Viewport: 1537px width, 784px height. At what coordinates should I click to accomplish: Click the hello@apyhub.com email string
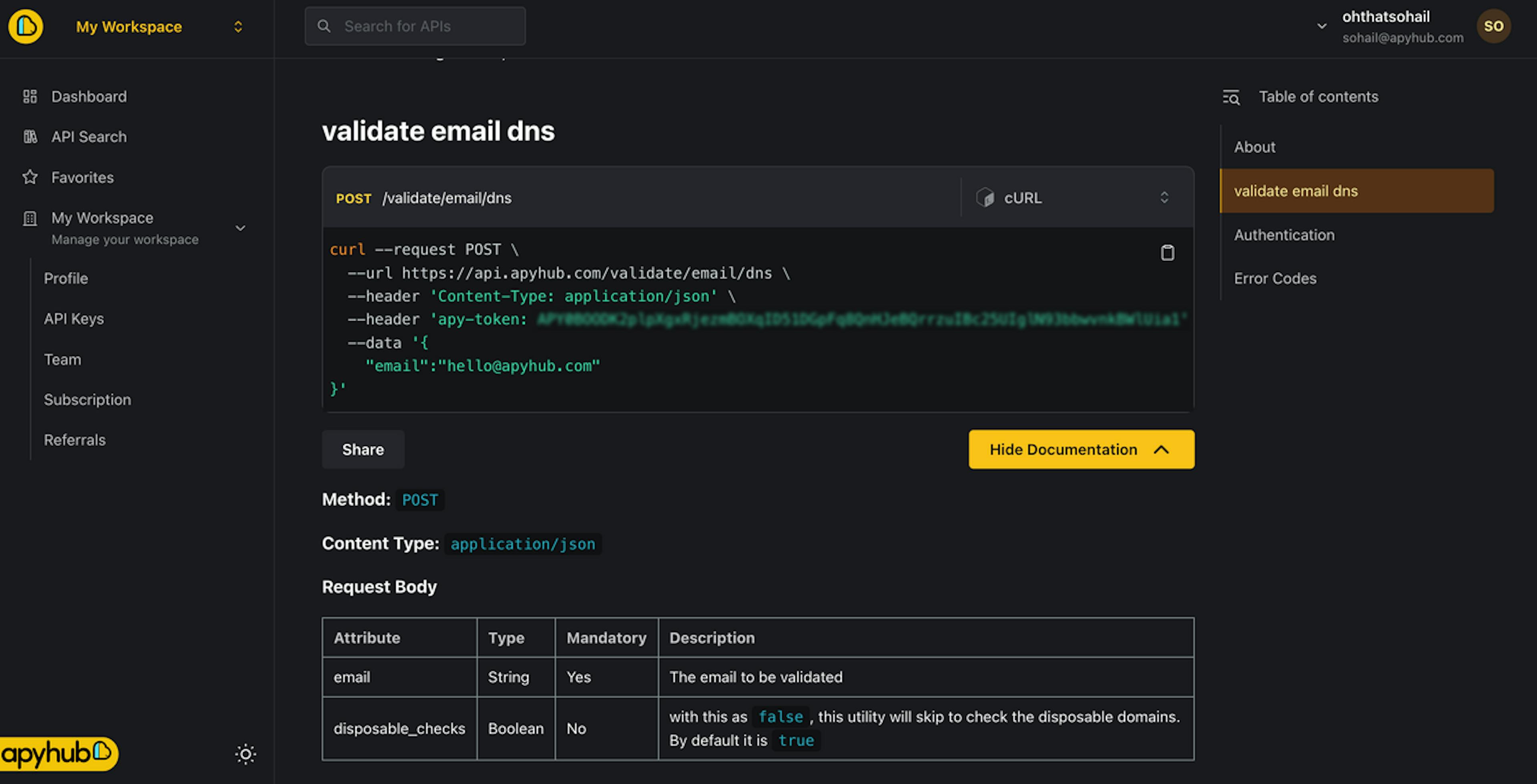click(x=518, y=366)
